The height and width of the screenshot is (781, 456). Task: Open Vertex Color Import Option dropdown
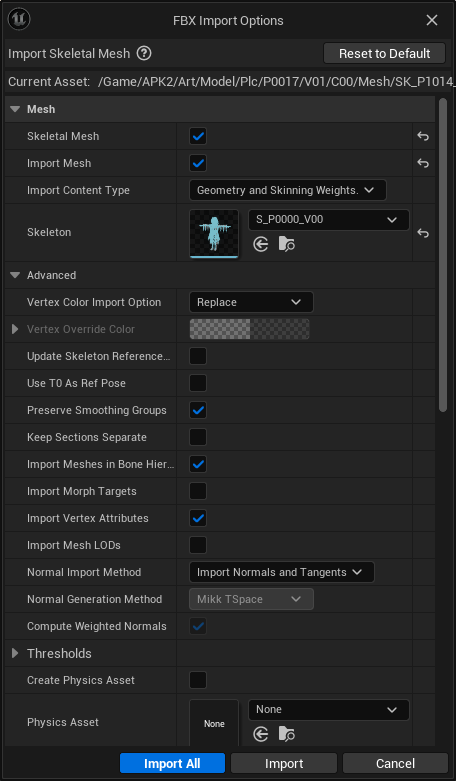(x=251, y=302)
